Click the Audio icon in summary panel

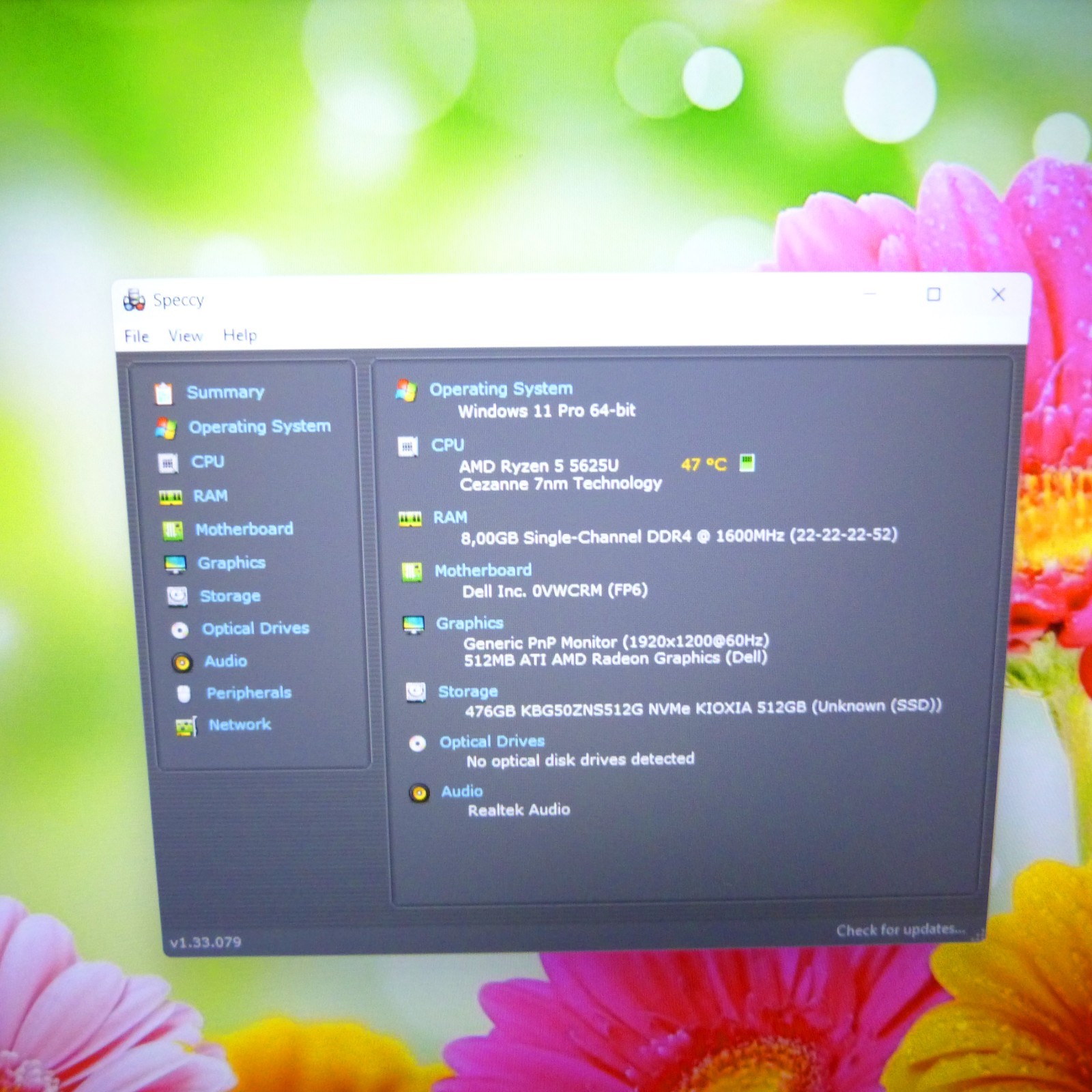419,793
